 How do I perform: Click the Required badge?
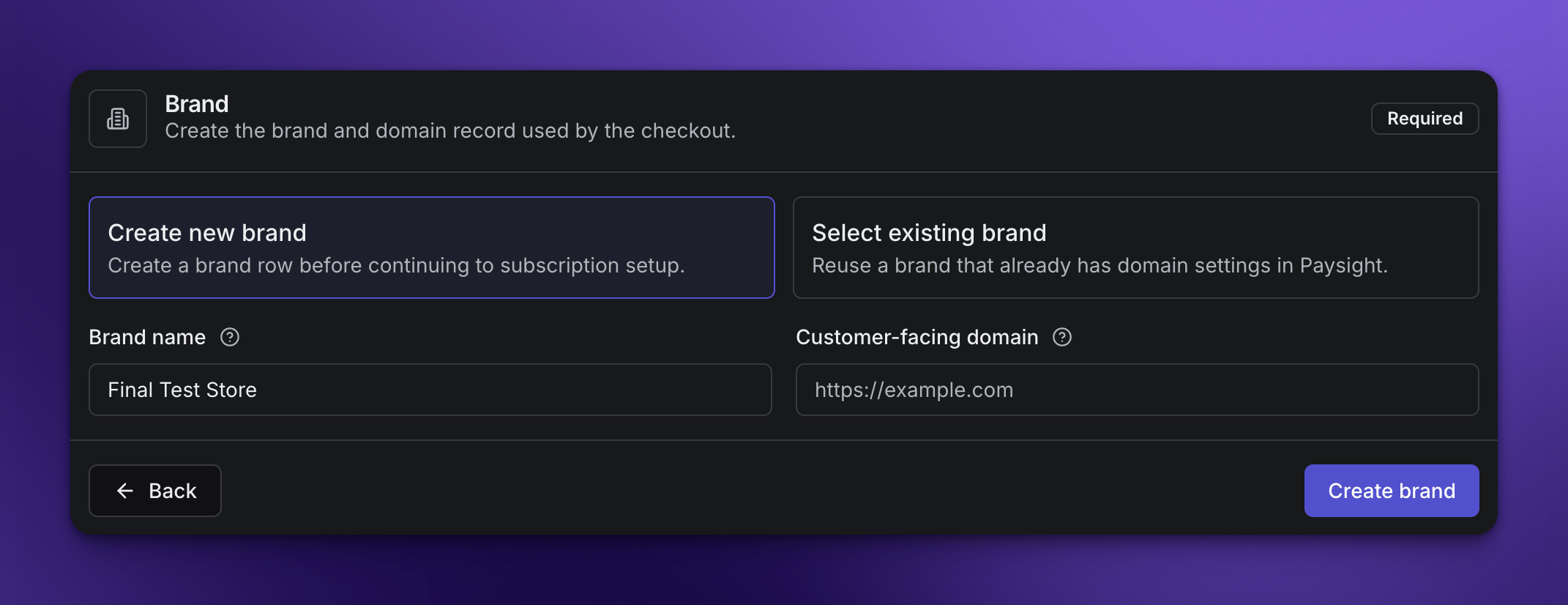pyautogui.click(x=1425, y=119)
